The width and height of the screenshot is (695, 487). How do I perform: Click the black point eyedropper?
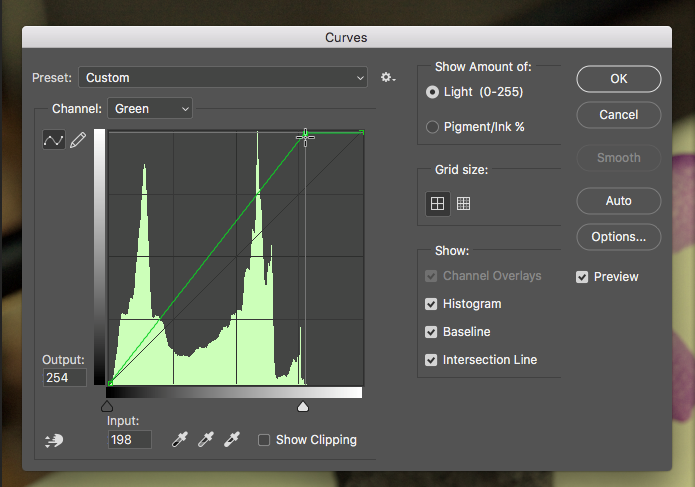[x=180, y=439]
